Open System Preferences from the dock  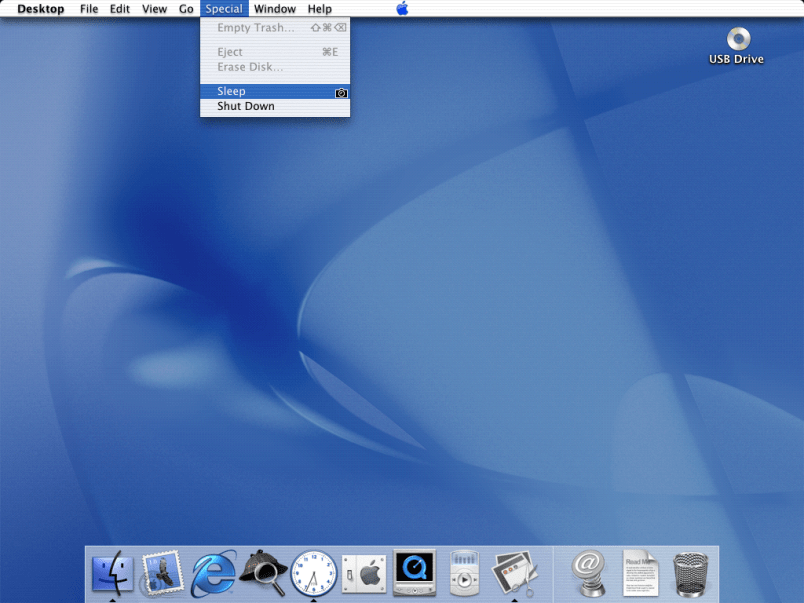(x=363, y=573)
